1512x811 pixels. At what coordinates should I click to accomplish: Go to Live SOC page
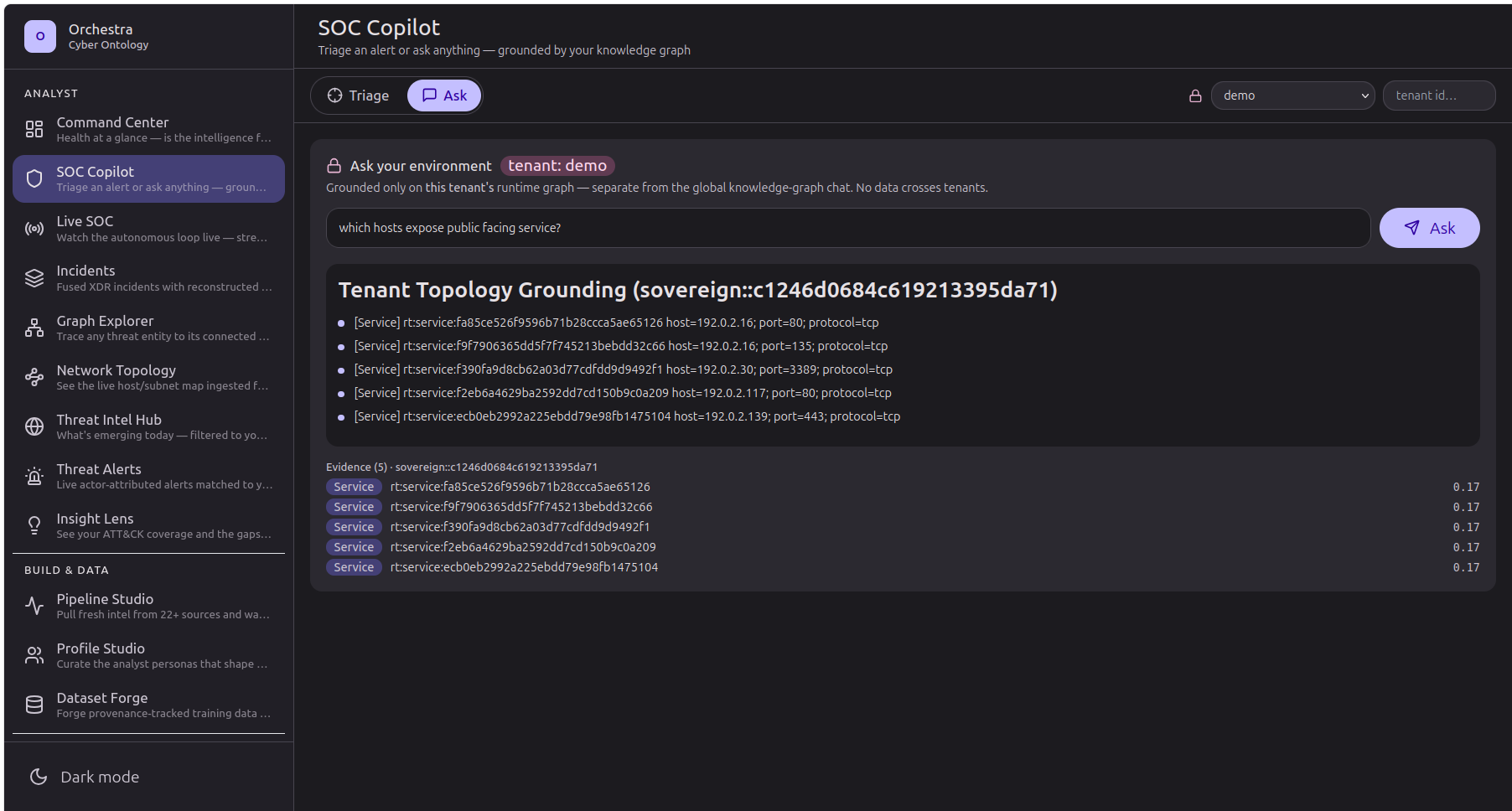point(148,229)
